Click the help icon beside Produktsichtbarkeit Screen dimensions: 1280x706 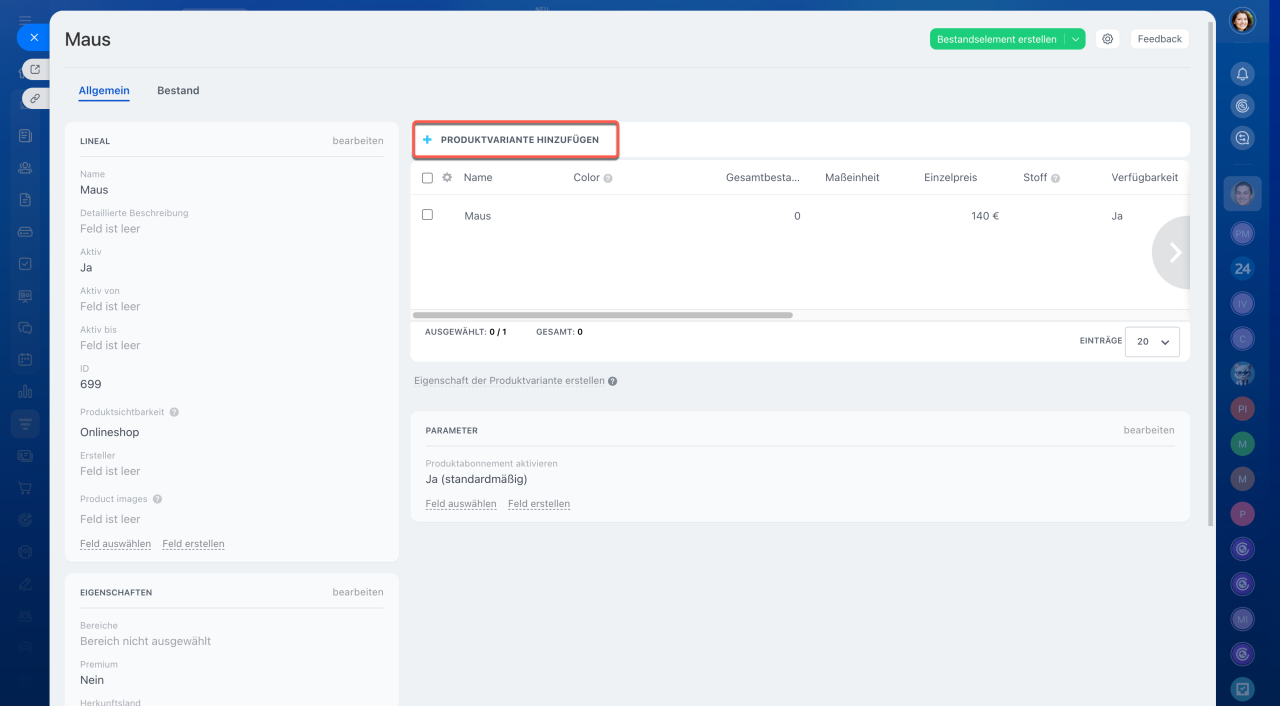click(174, 412)
